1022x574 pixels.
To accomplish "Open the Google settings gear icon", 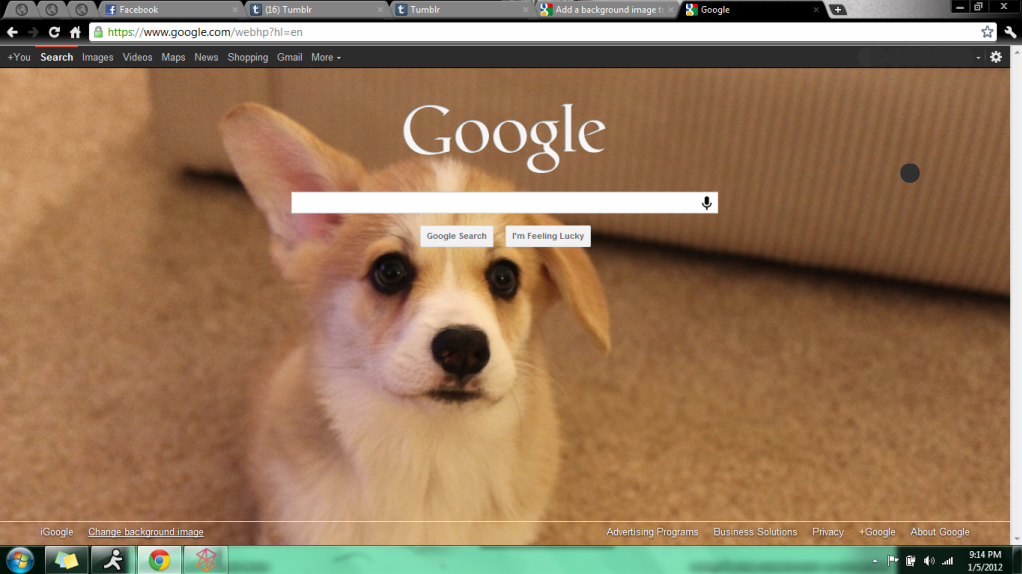I will pos(995,57).
